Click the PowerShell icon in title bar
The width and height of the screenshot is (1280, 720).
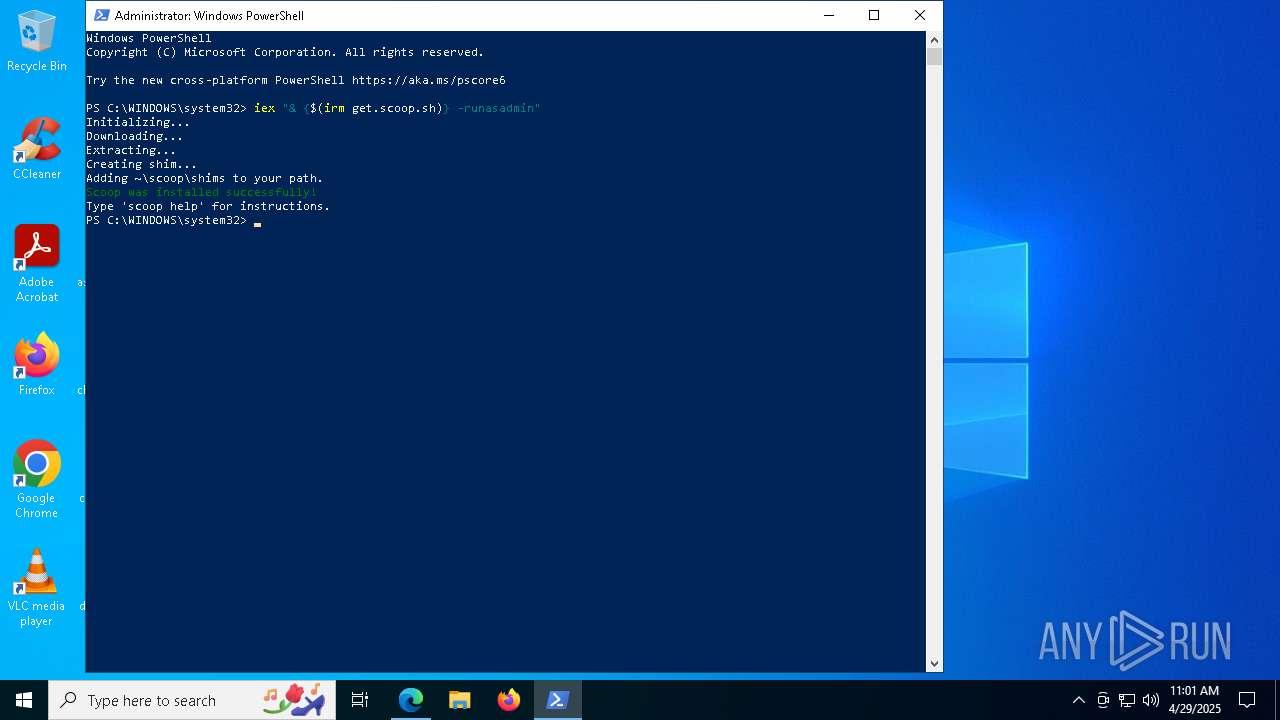(101, 15)
